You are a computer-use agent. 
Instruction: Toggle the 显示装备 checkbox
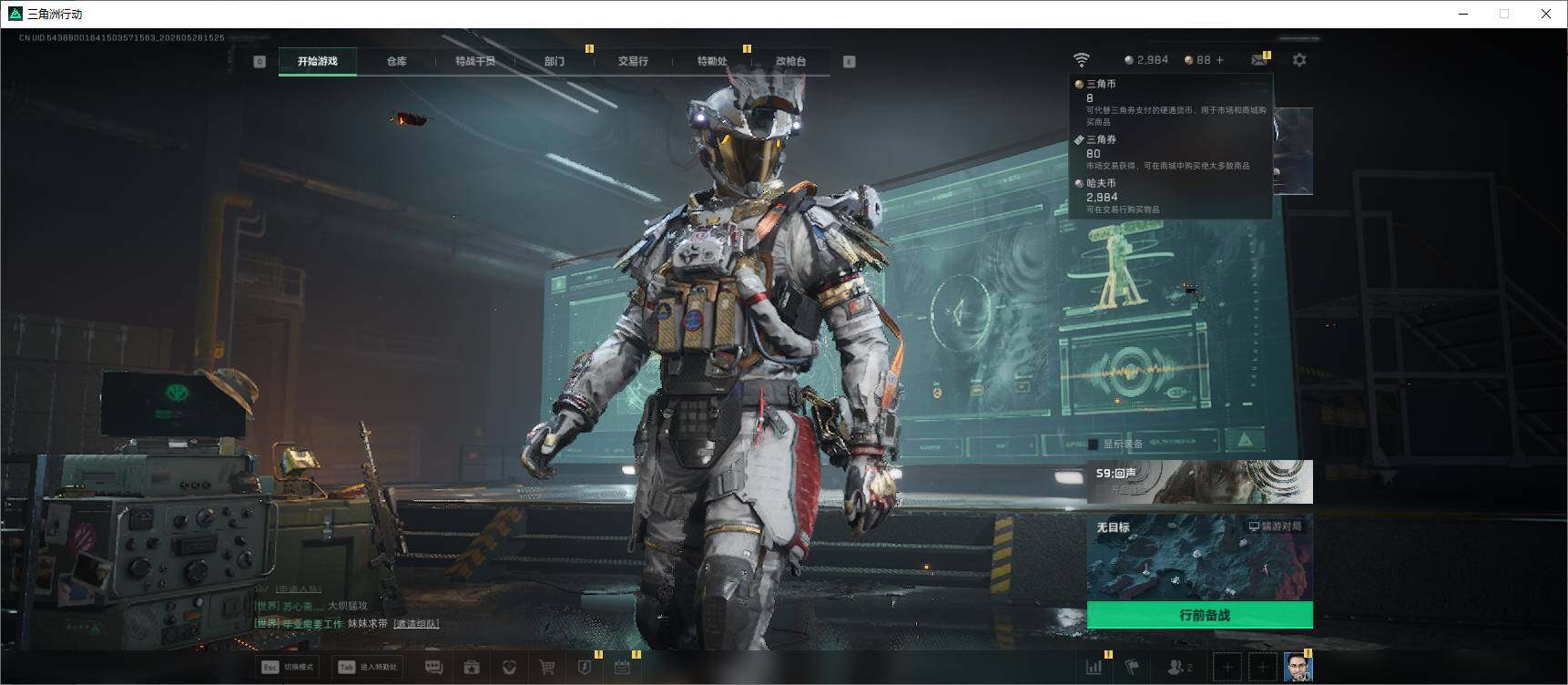click(x=1093, y=445)
